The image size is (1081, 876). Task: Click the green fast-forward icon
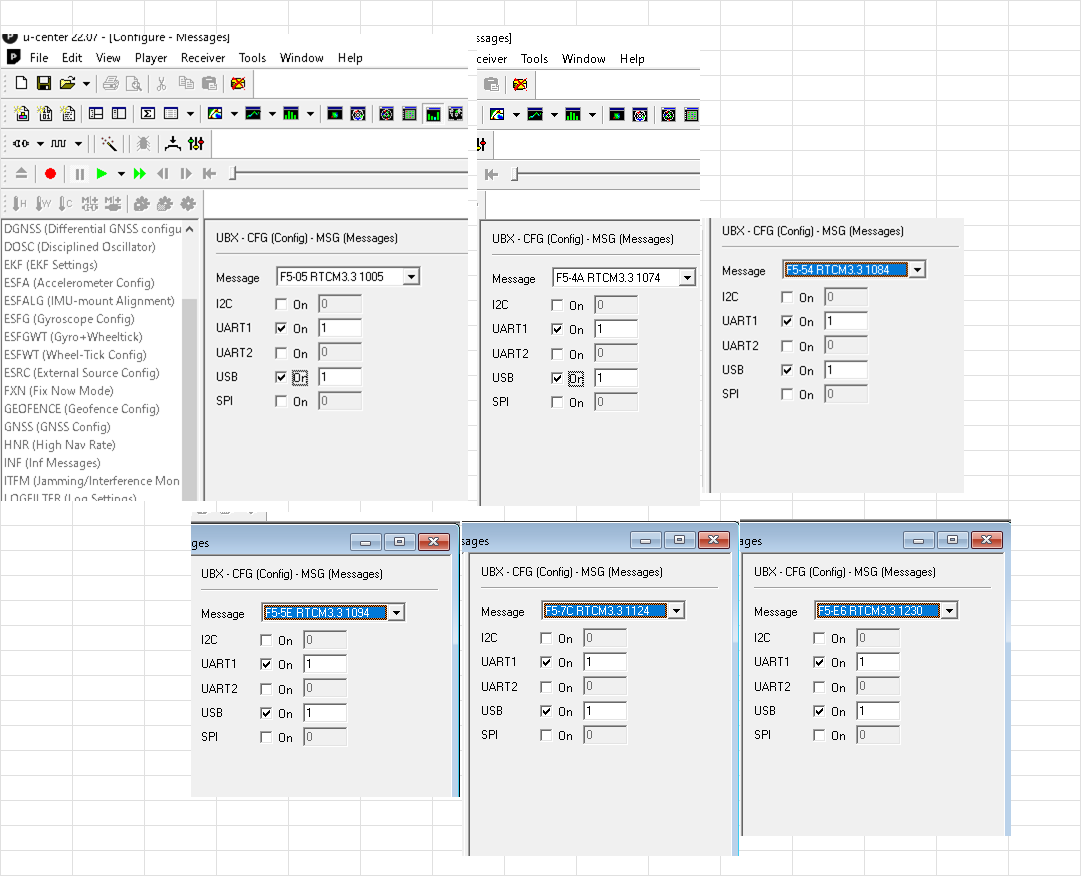[140, 174]
